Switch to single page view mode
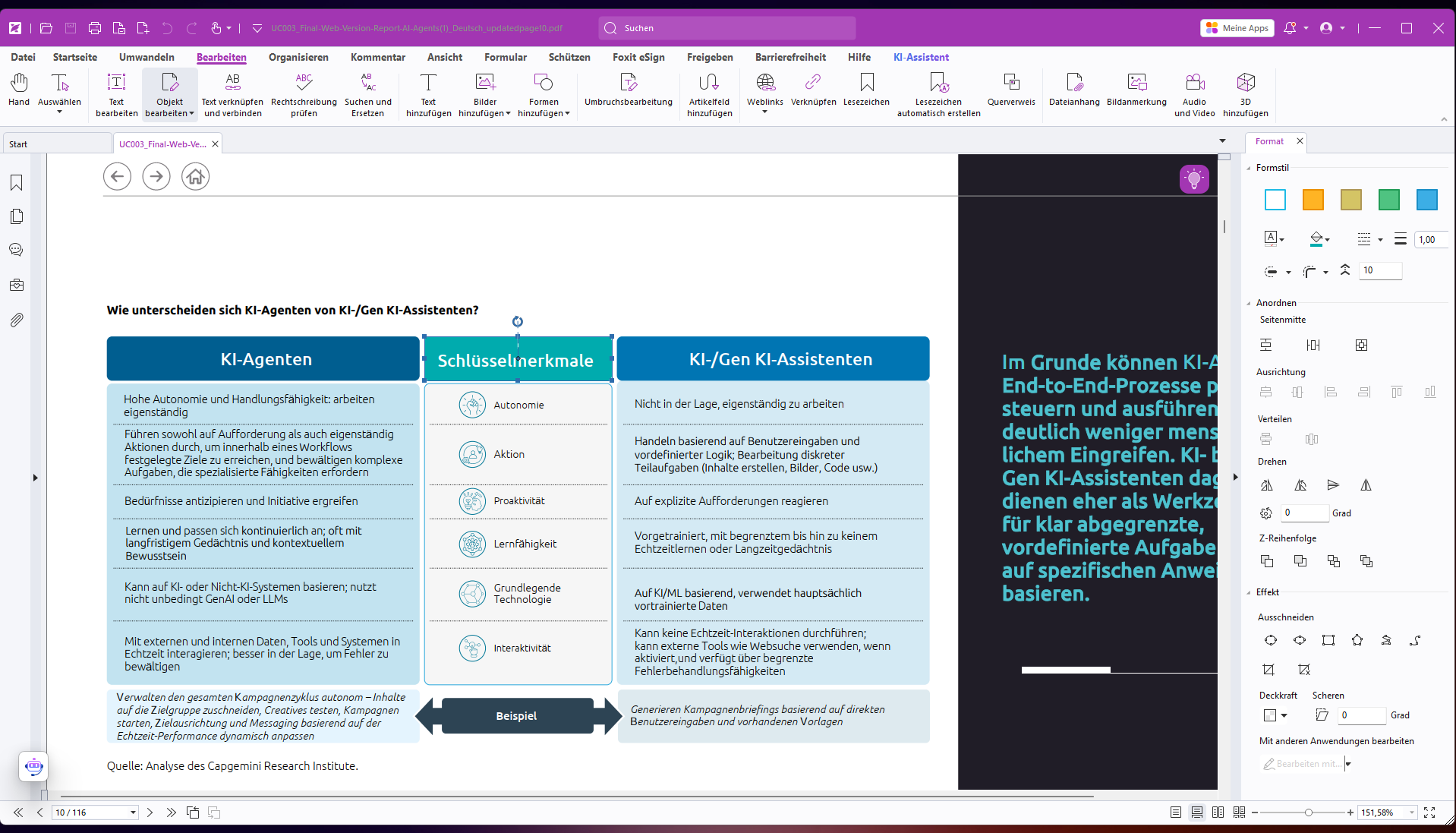The height and width of the screenshot is (833, 1456). click(1176, 812)
